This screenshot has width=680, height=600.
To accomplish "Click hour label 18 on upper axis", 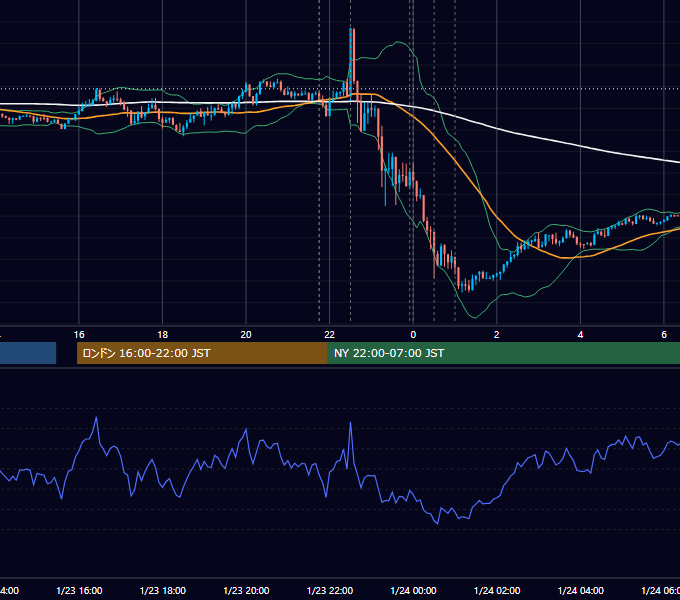I will coord(163,335).
